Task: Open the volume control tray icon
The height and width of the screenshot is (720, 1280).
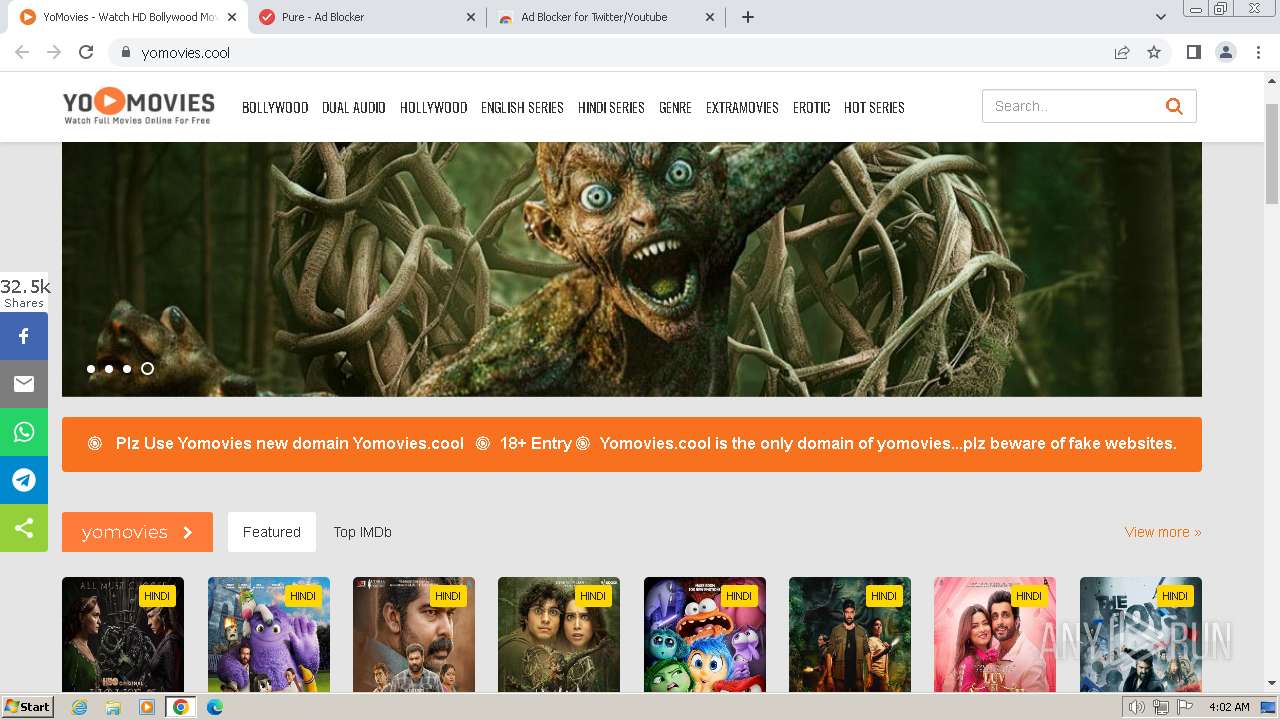Action: coord(1137,707)
